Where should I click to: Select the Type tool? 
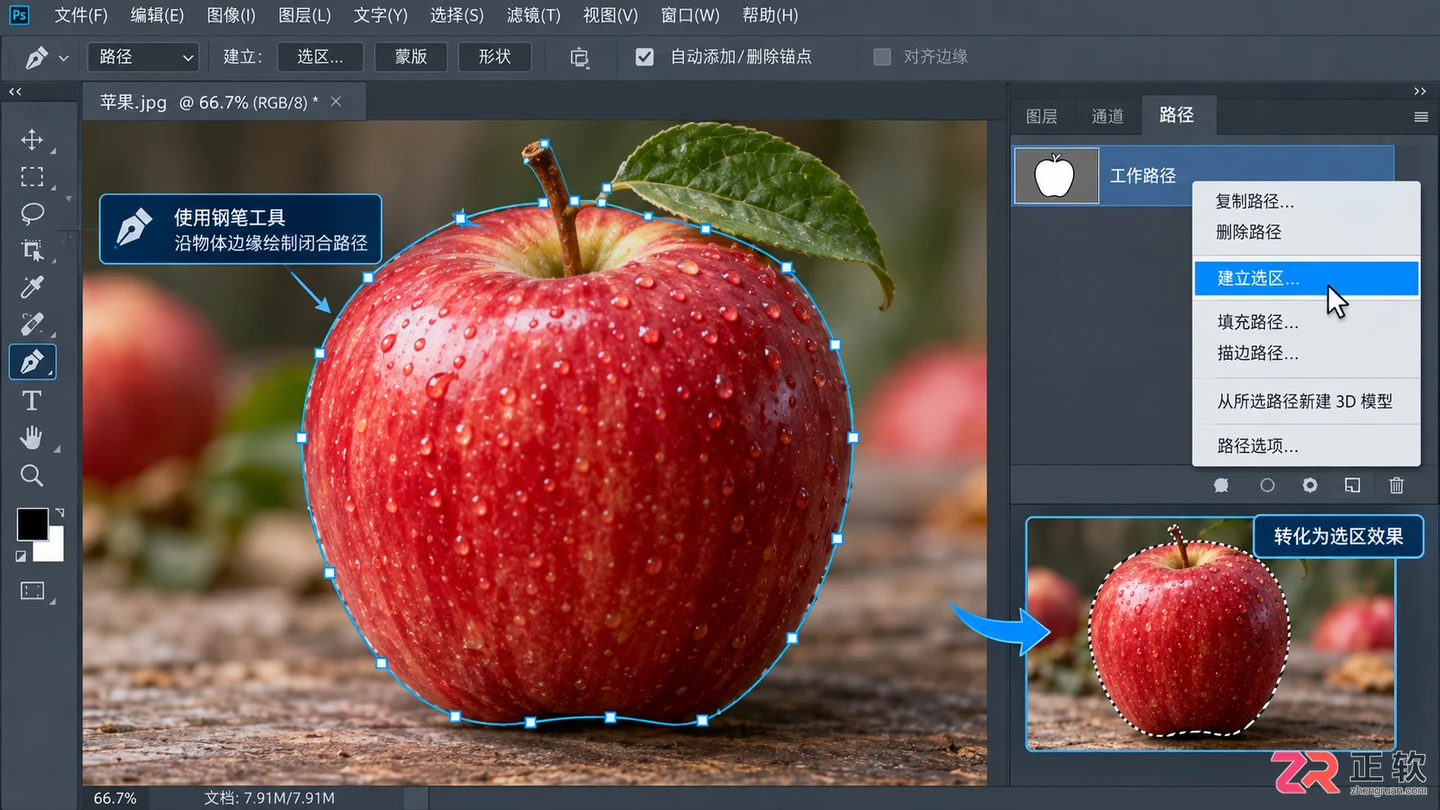click(32, 401)
